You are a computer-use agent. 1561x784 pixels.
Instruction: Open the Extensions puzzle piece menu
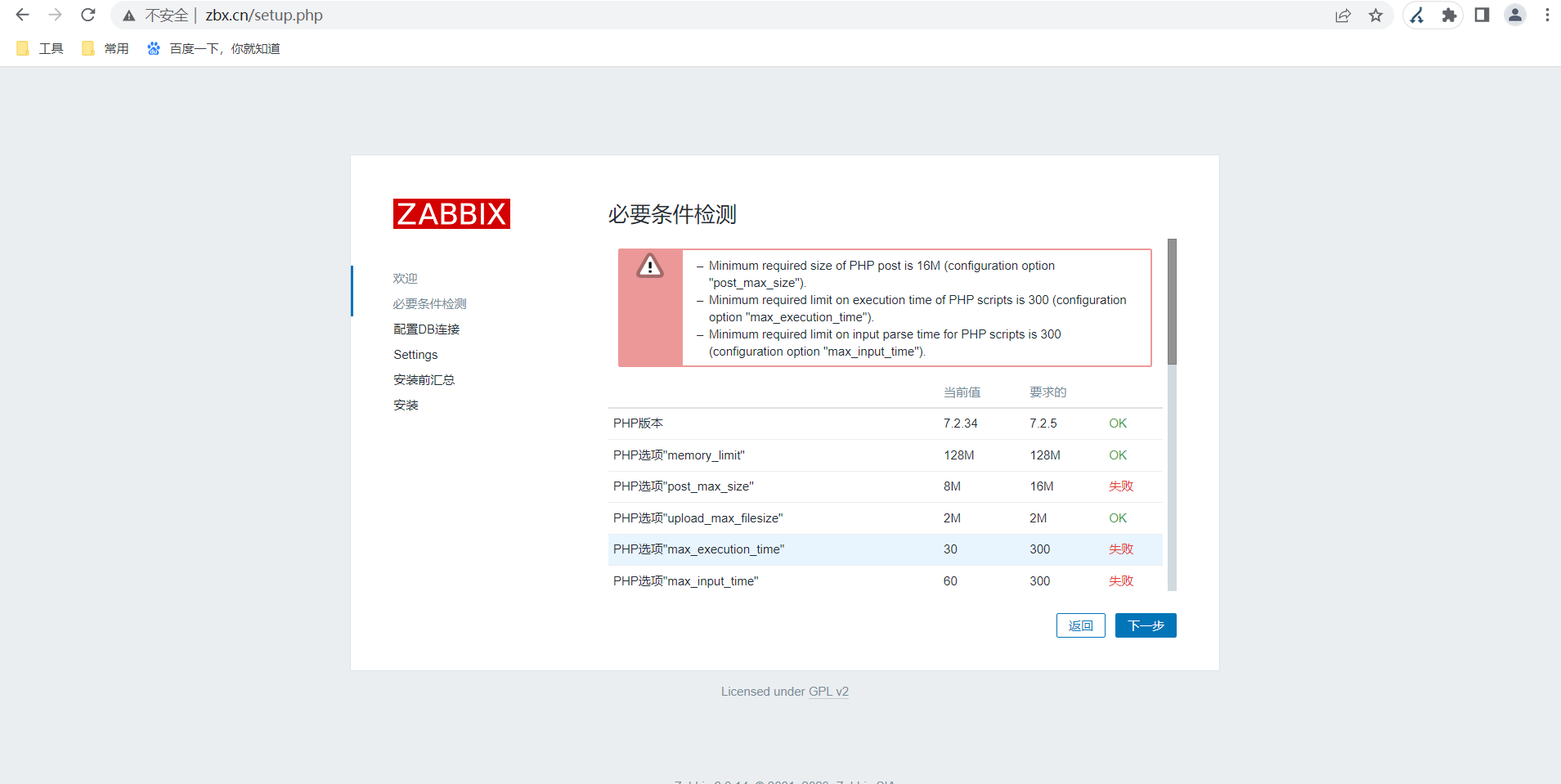point(1449,16)
